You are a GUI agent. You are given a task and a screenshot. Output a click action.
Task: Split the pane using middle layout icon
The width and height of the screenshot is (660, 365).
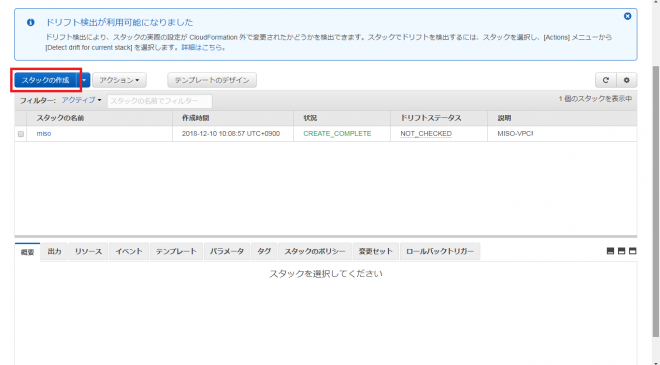(x=621, y=251)
